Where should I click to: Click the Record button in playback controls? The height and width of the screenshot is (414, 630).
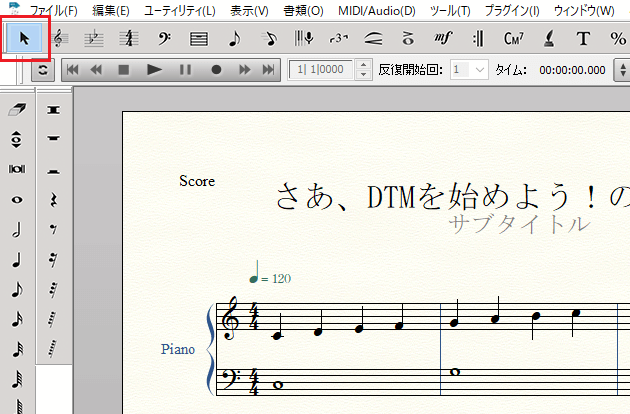[215, 70]
